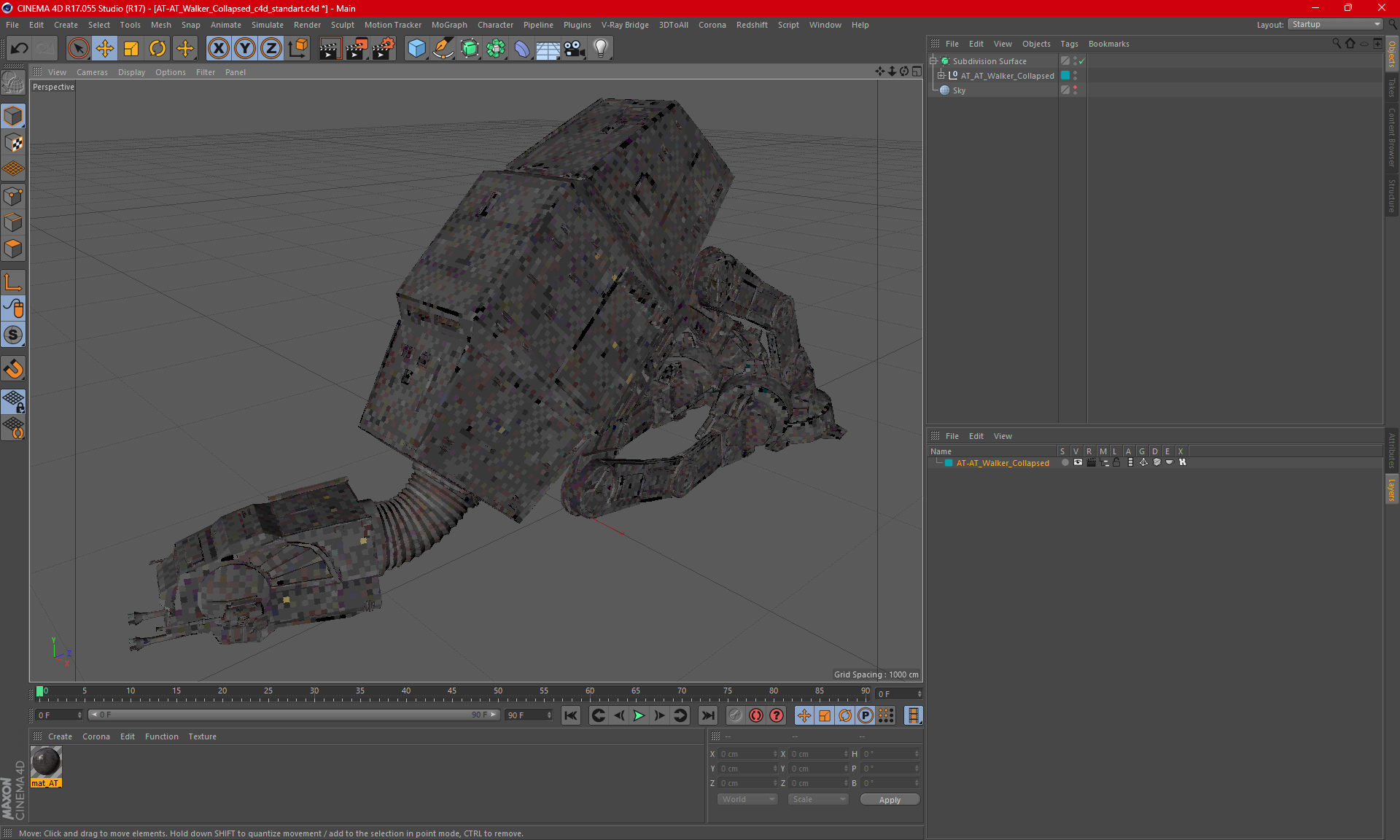Open the Content Browser side tab
The width and height of the screenshot is (1400, 840).
click(1392, 137)
